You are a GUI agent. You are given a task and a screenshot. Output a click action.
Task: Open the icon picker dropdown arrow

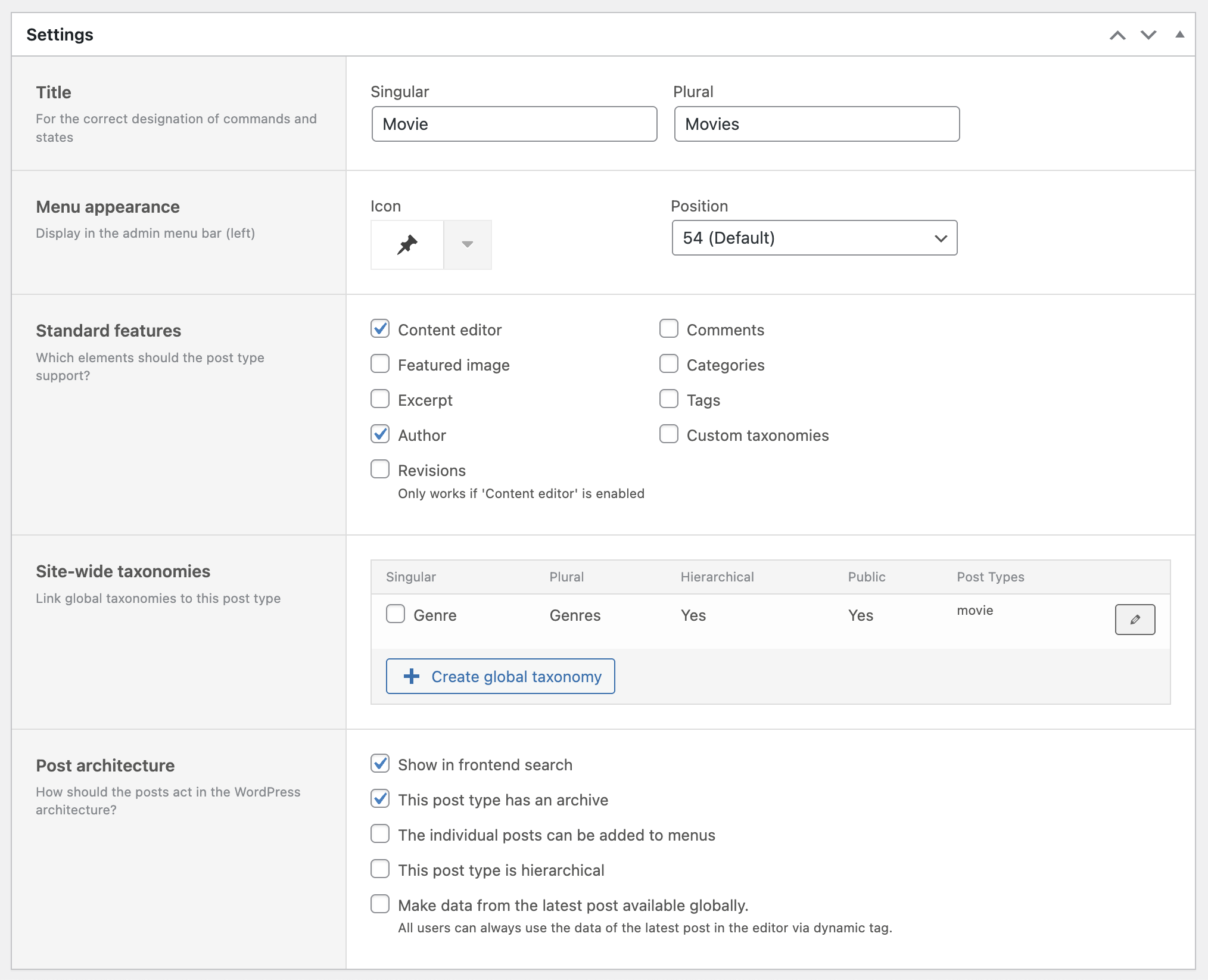[468, 244]
